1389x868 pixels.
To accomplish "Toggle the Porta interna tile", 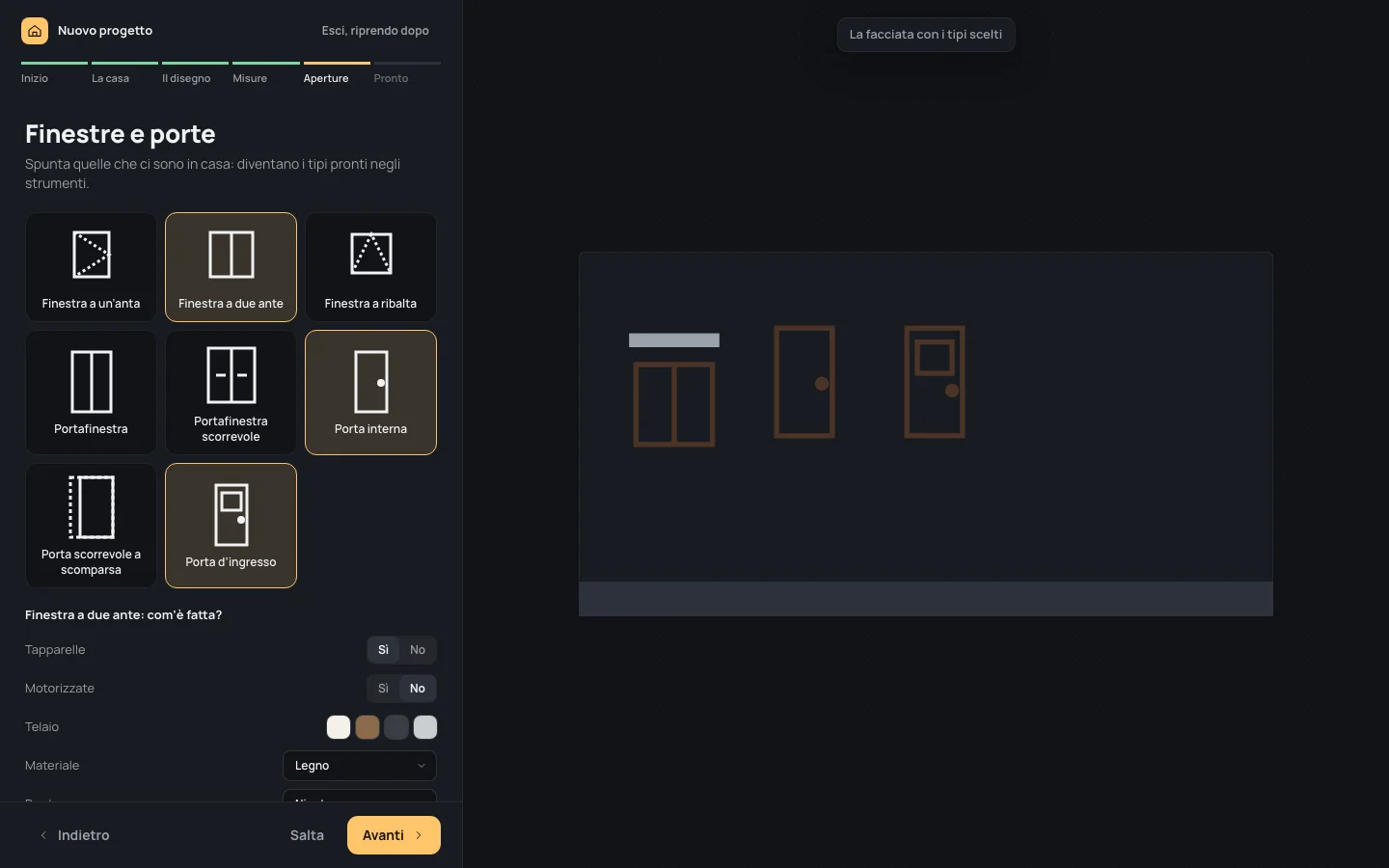I will [x=370, y=393].
